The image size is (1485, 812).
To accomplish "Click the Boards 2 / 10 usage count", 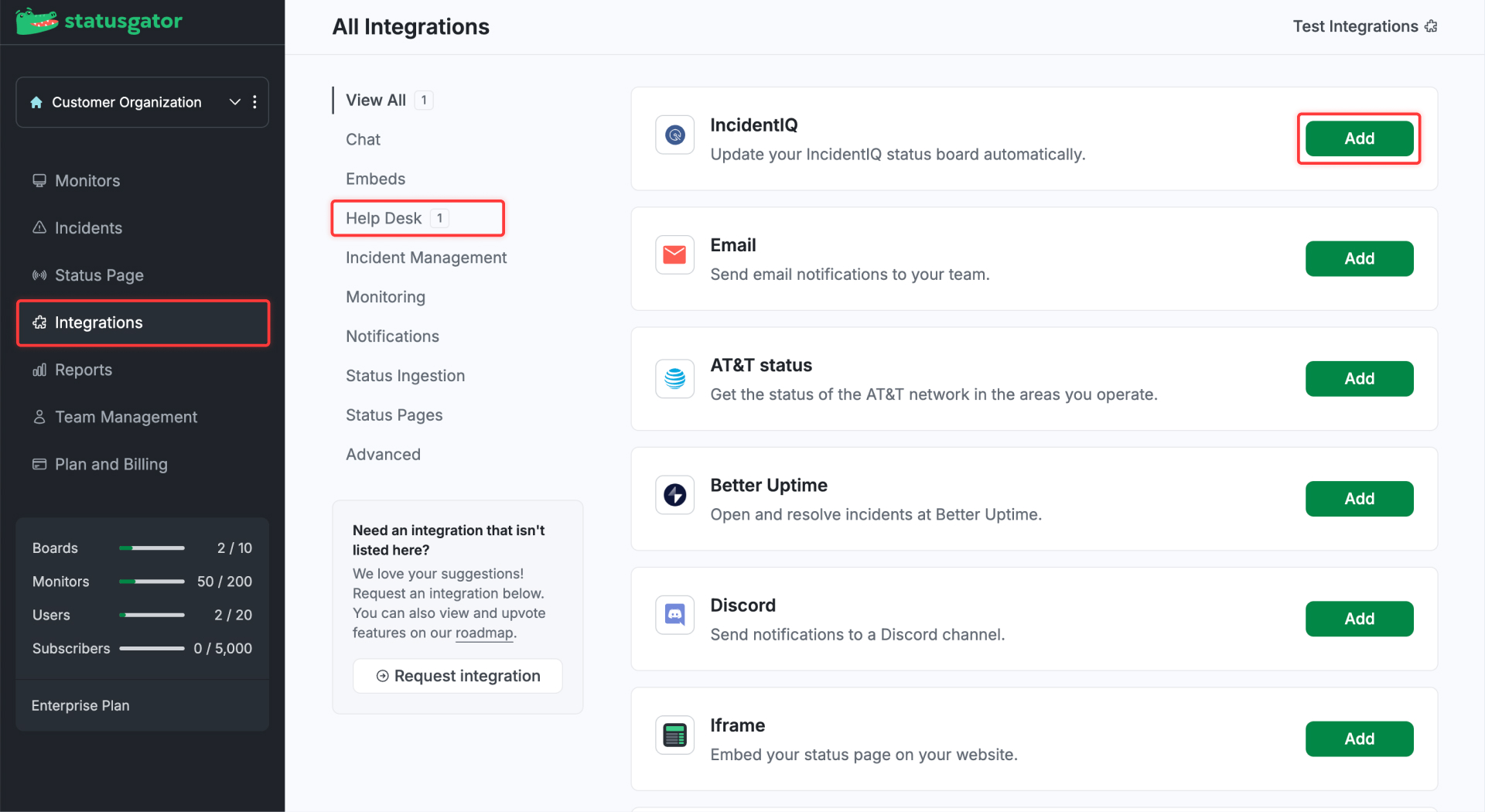I will point(234,548).
